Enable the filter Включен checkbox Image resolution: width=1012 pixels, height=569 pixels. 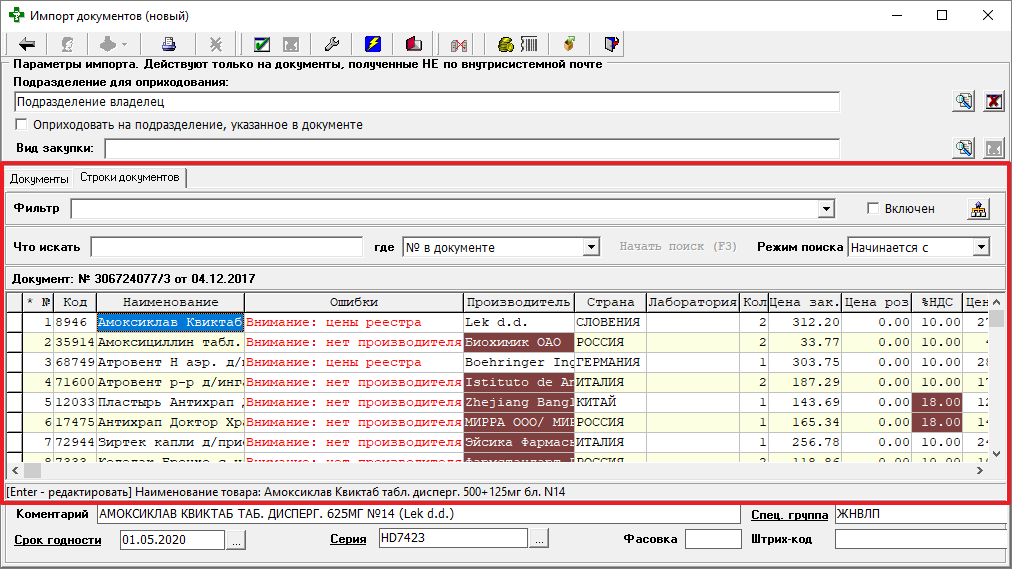pyautogui.click(x=873, y=209)
